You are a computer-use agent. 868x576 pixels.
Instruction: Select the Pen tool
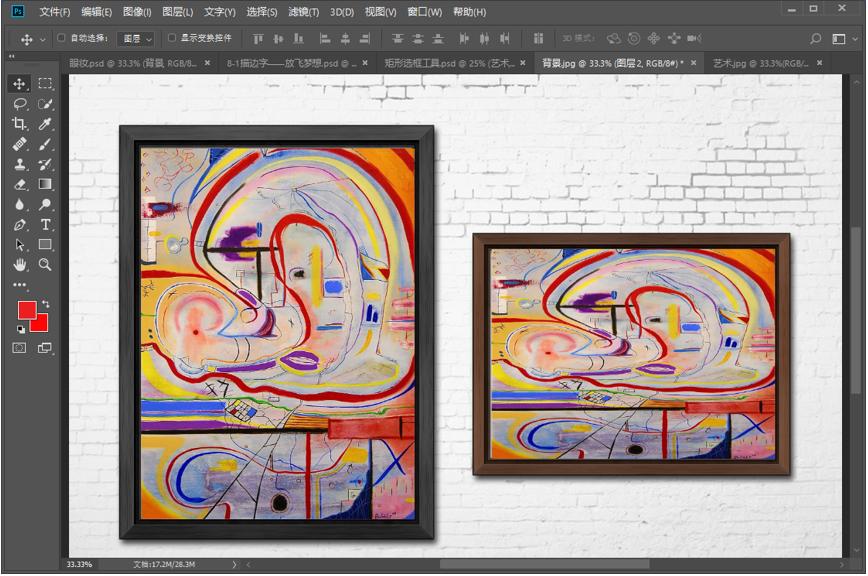[x=19, y=225]
